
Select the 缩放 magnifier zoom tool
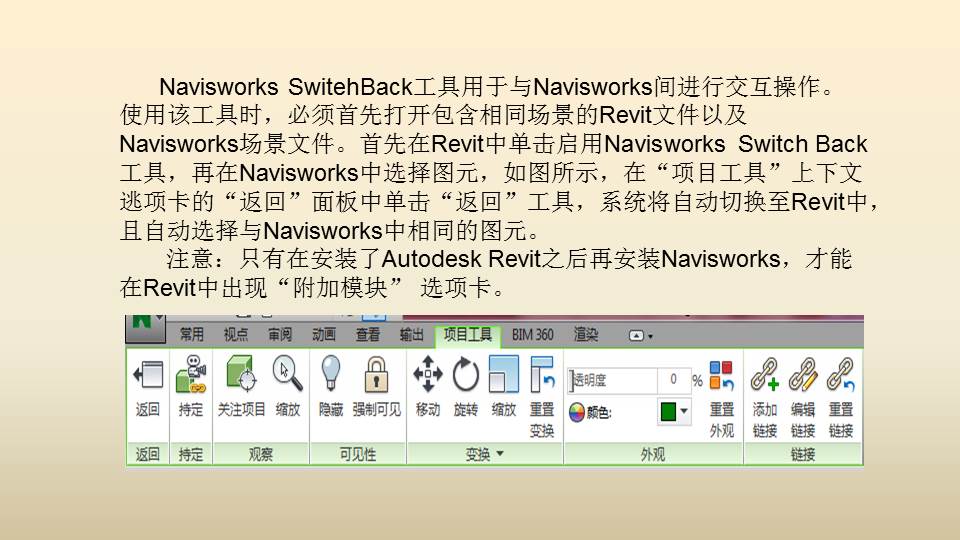point(287,373)
